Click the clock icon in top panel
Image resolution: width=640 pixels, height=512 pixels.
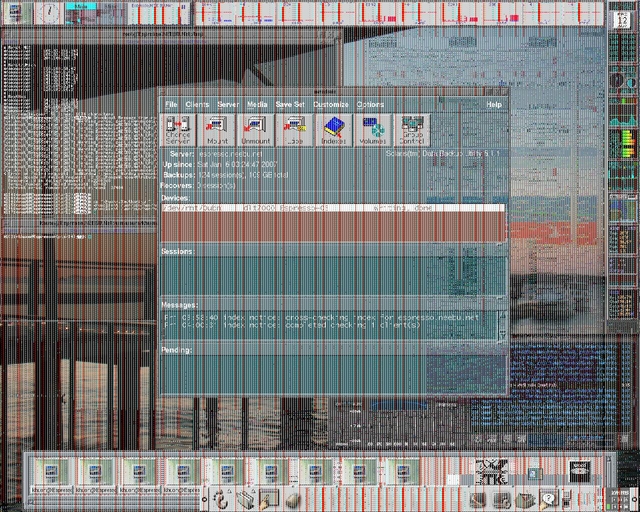point(49,13)
